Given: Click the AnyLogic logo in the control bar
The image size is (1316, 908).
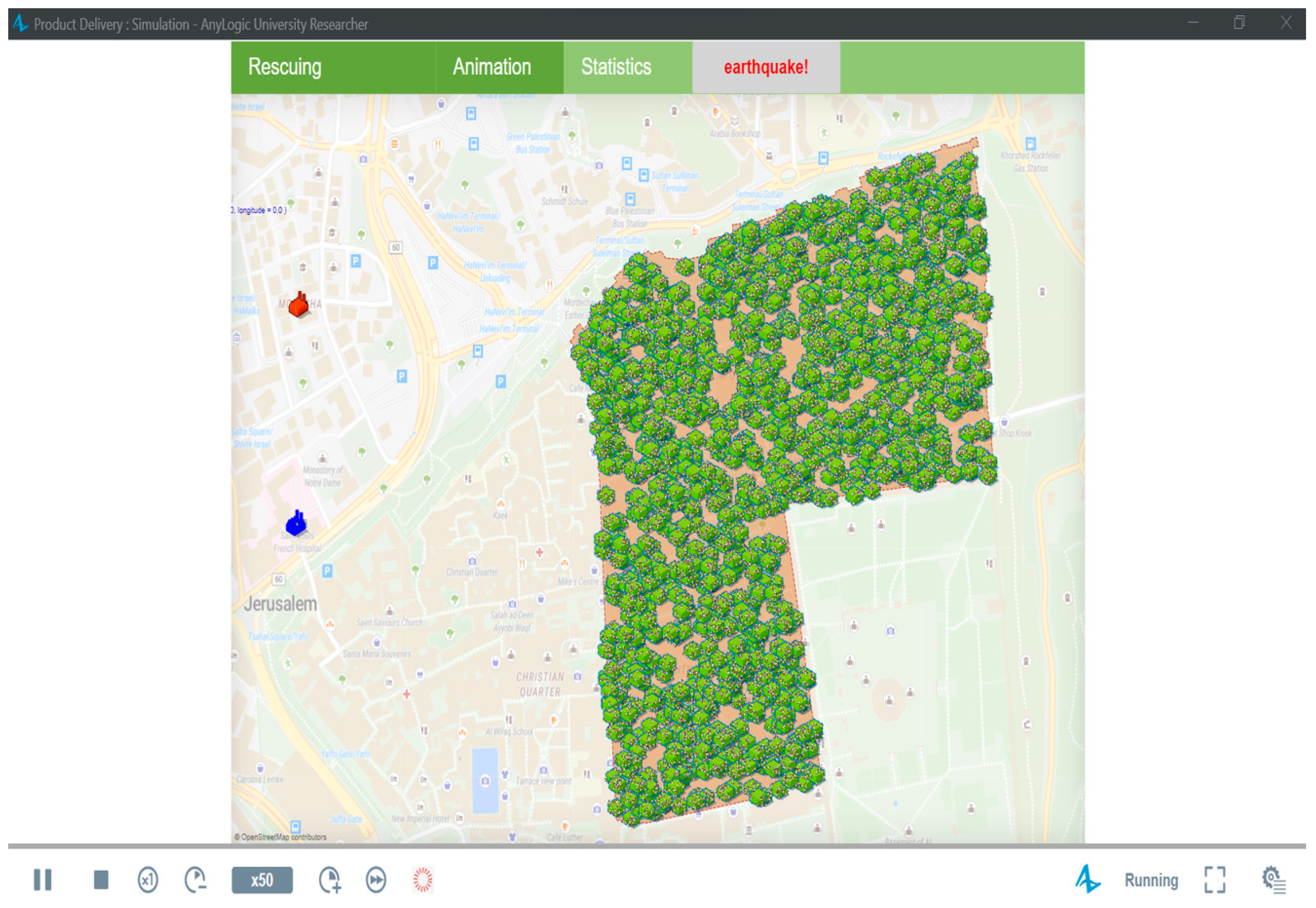Looking at the screenshot, I should point(1087,879).
